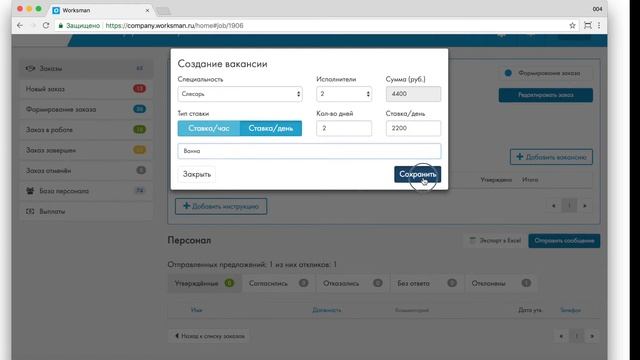The width and height of the screenshot is (640, 360).
Task: Switch to the Согласились tab
Action: coord(279,283)
